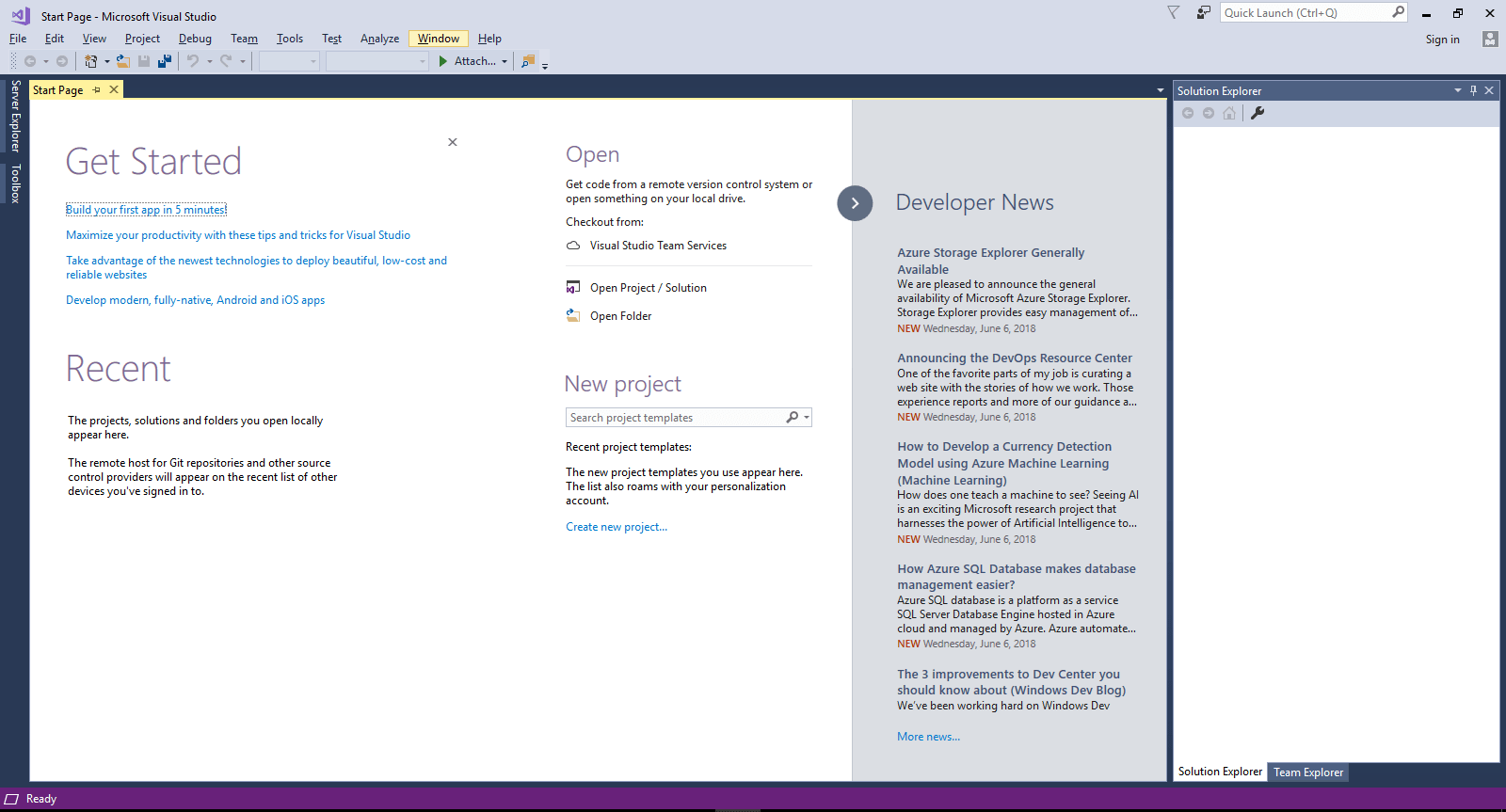This screenshot has width=1506, height=812.
Task: Open the View menu
Action: (x=94, y=39)
